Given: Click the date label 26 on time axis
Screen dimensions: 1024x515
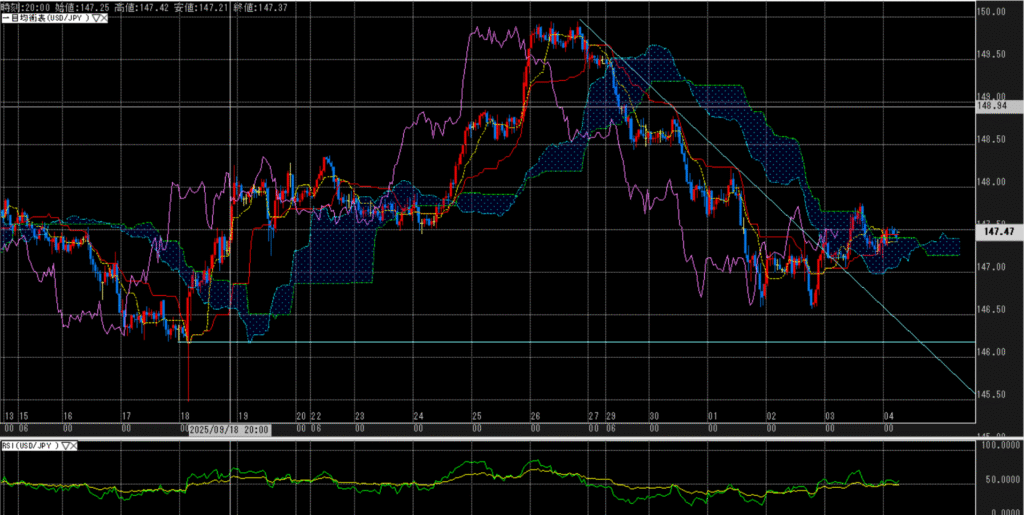Looking at the screenshot, I should click(535, 415).
